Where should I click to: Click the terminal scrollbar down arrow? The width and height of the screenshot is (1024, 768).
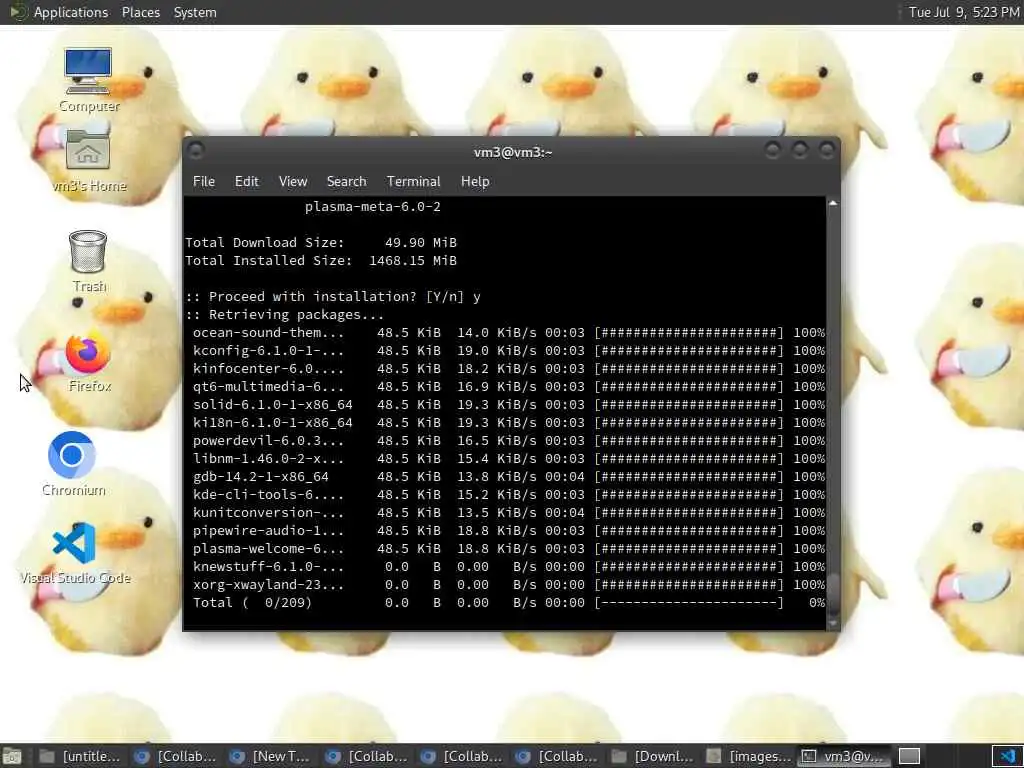pos(833,624)
